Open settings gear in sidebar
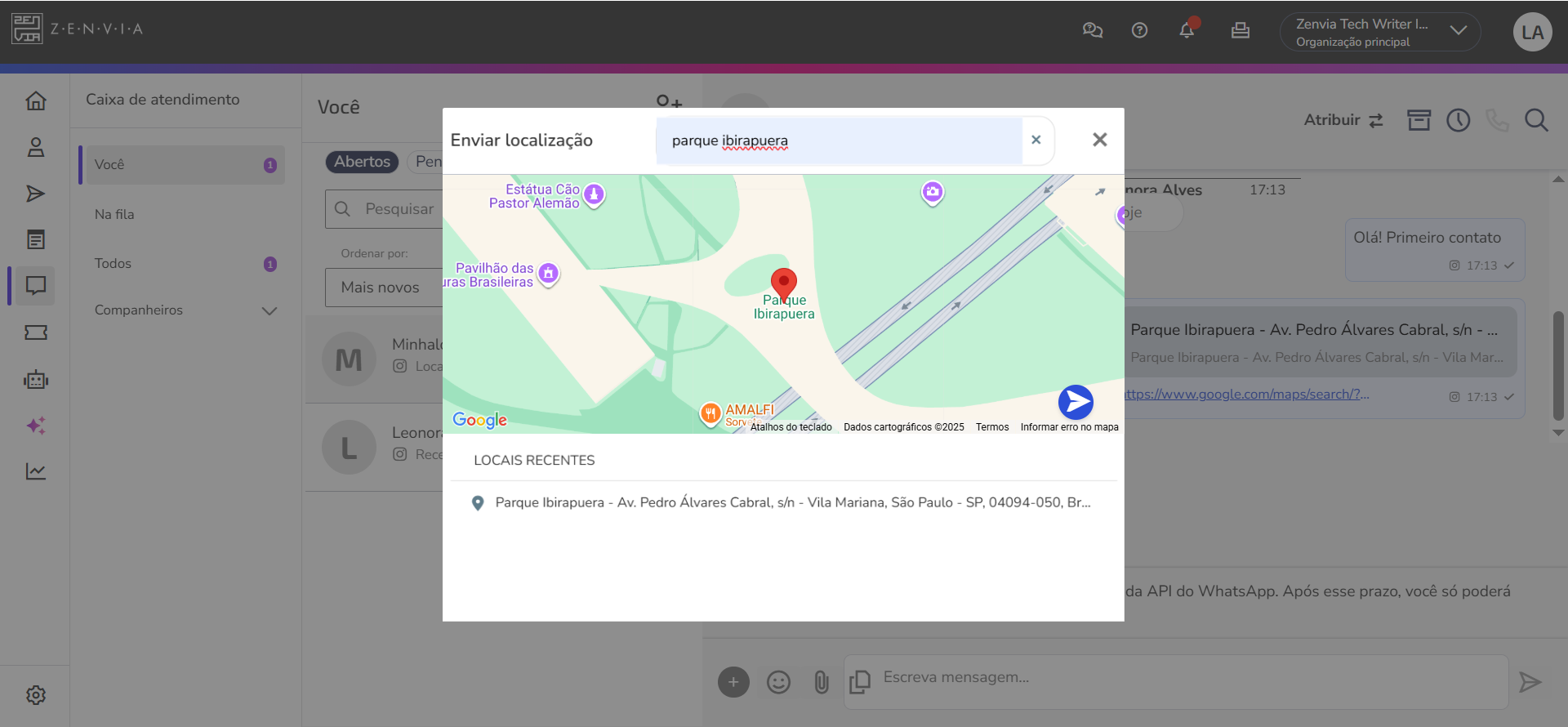This screenshot has height=727, width=1568. 36,695
